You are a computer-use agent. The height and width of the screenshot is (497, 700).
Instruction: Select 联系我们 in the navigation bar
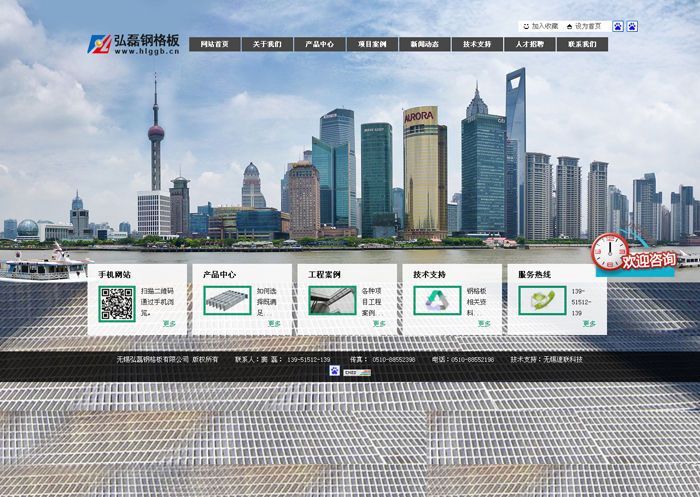582,44
